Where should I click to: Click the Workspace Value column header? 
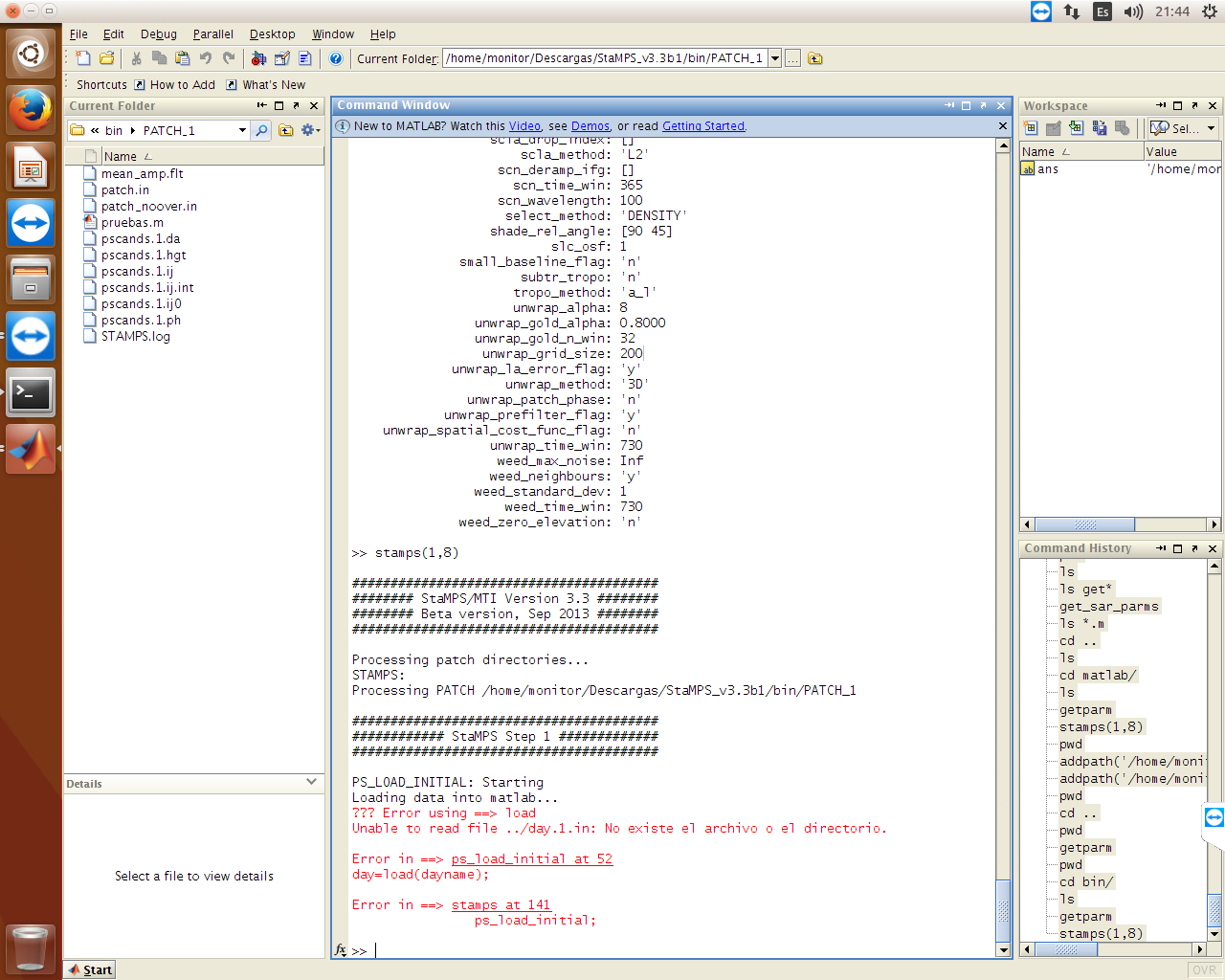(1183, 151)
